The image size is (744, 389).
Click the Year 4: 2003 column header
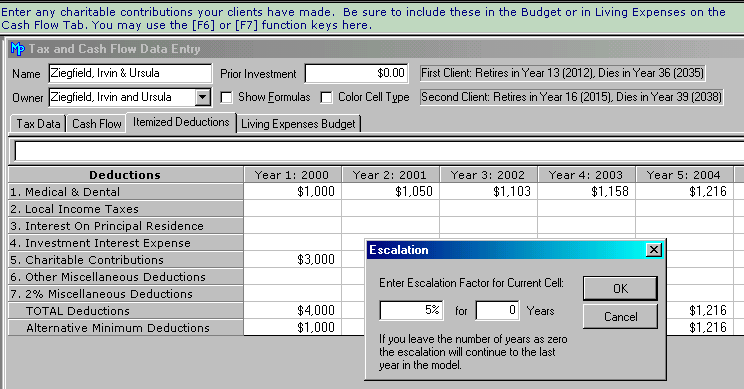click(x=586, y=175)
